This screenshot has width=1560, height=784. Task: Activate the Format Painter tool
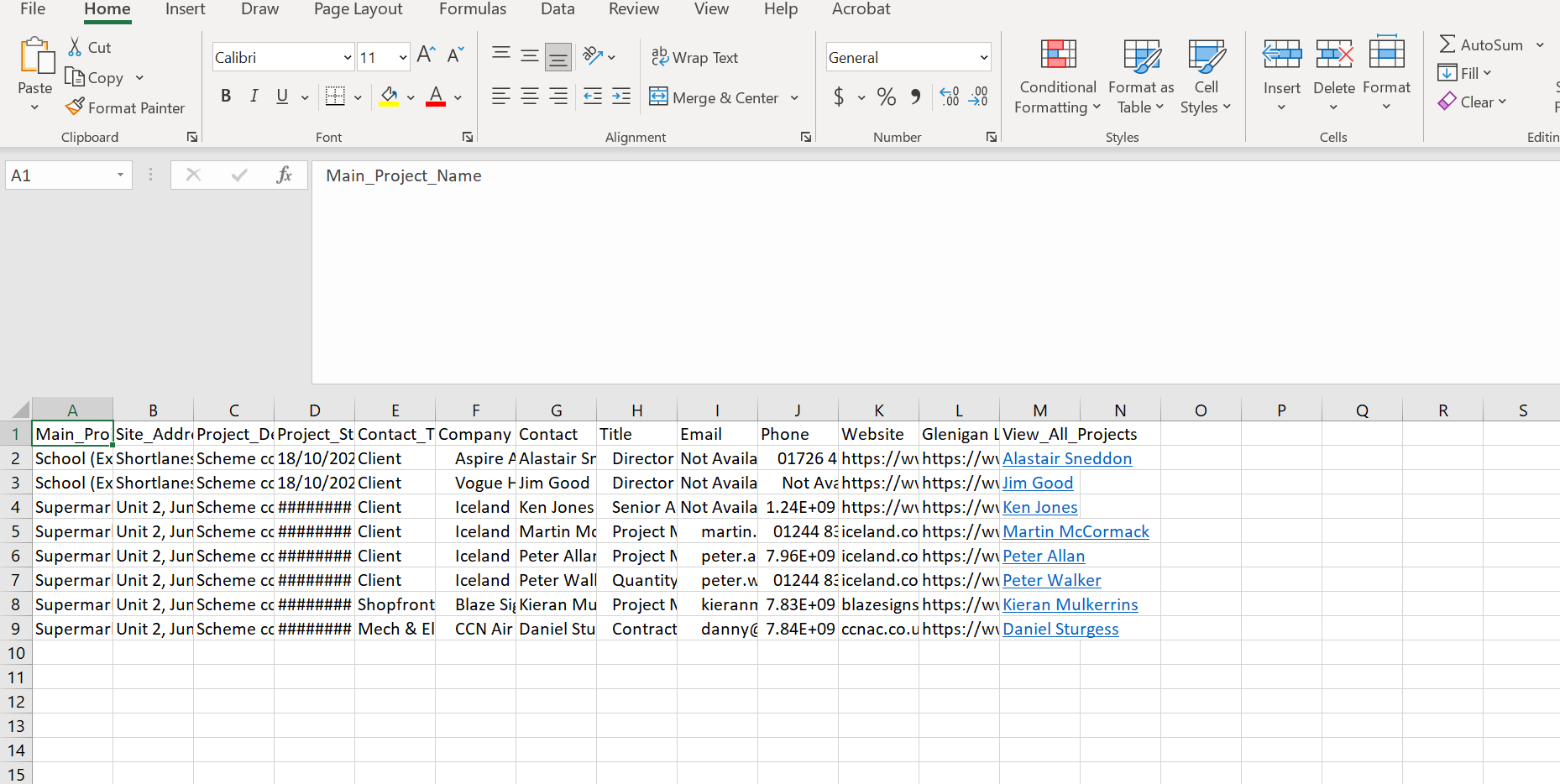tap(124, 107)
